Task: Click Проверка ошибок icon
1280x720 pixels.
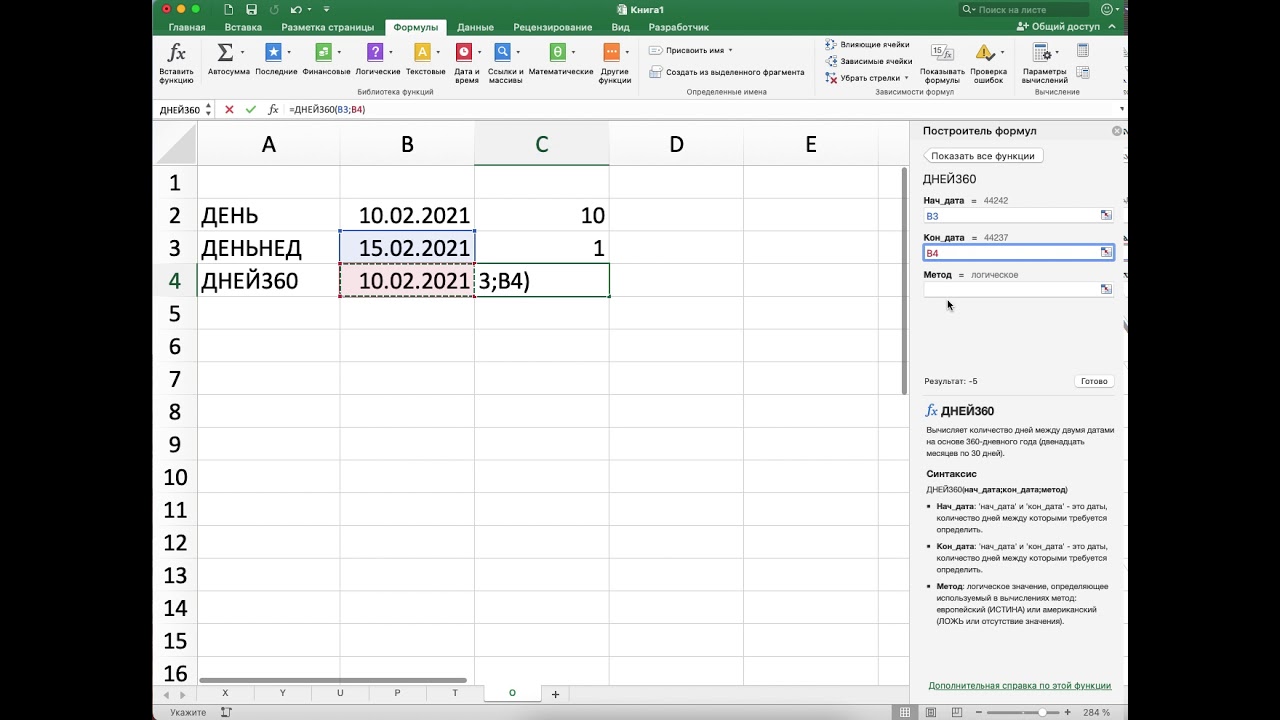Action: click(x=984, y=52)
